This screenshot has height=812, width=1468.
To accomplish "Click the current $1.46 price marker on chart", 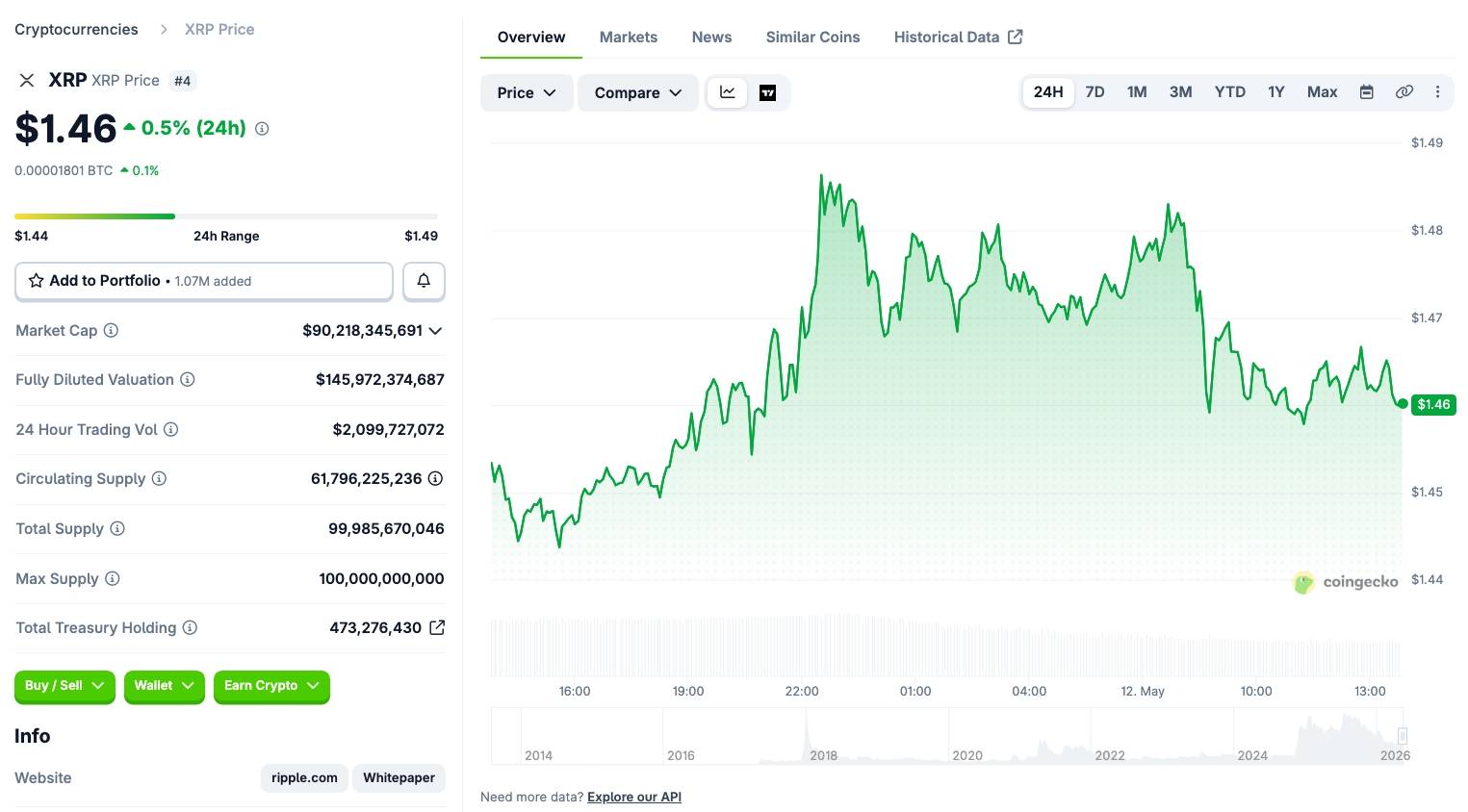I will click(1433, 404).
